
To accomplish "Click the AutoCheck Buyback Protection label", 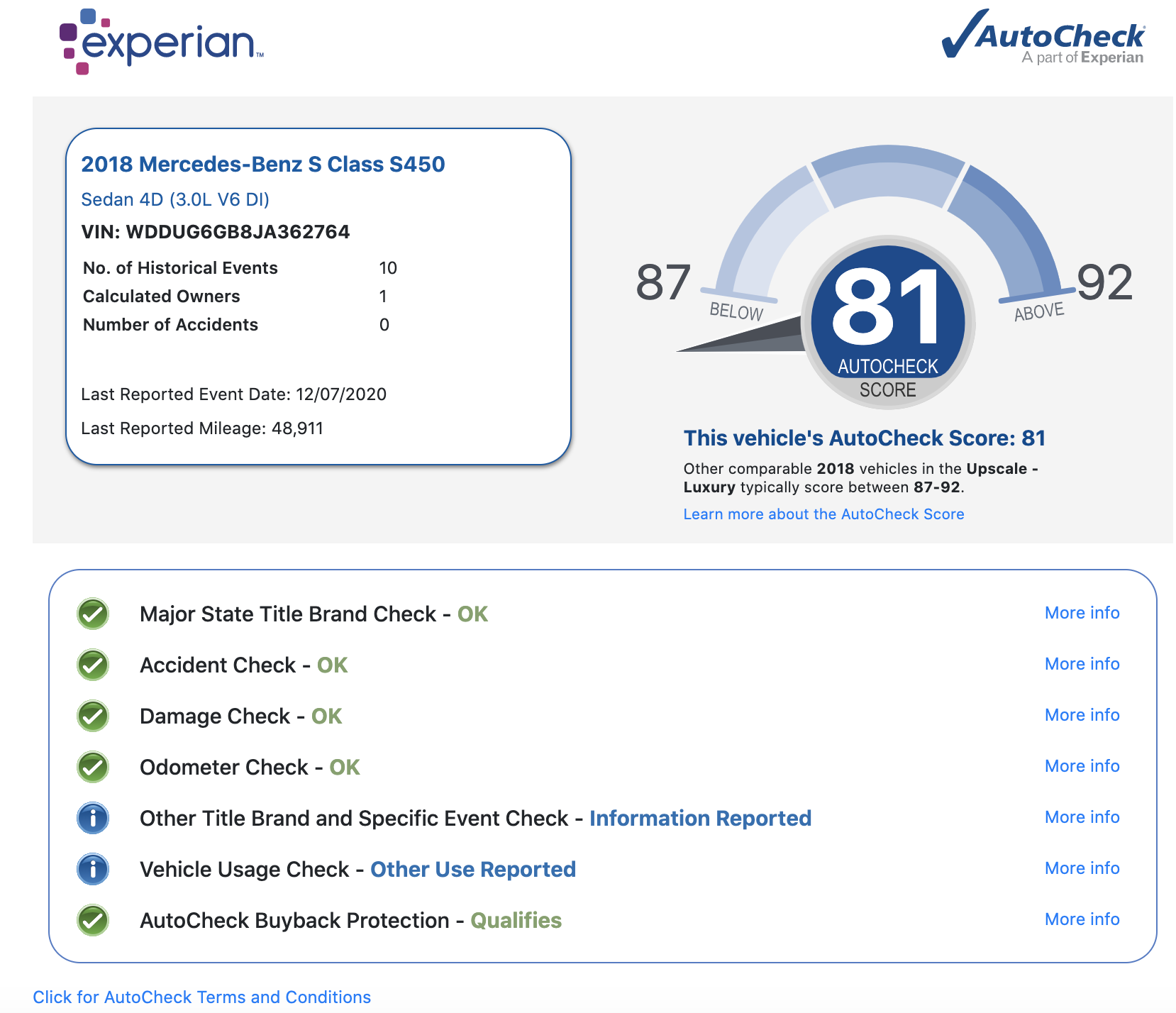I will pyautogui.click(x=294, y=921).
